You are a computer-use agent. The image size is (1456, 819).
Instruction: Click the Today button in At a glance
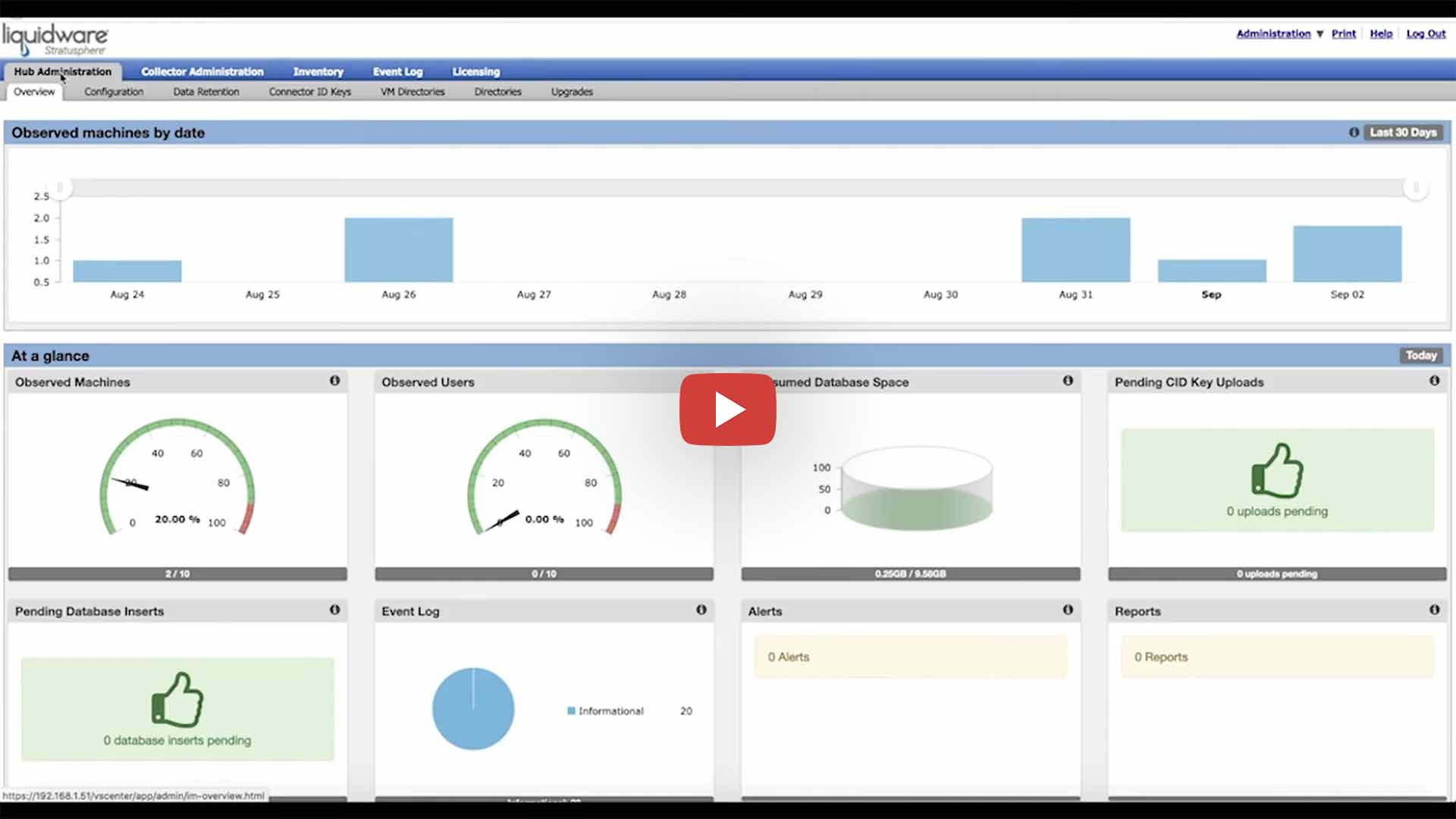pyautogui.click(x=1421, y=356)
